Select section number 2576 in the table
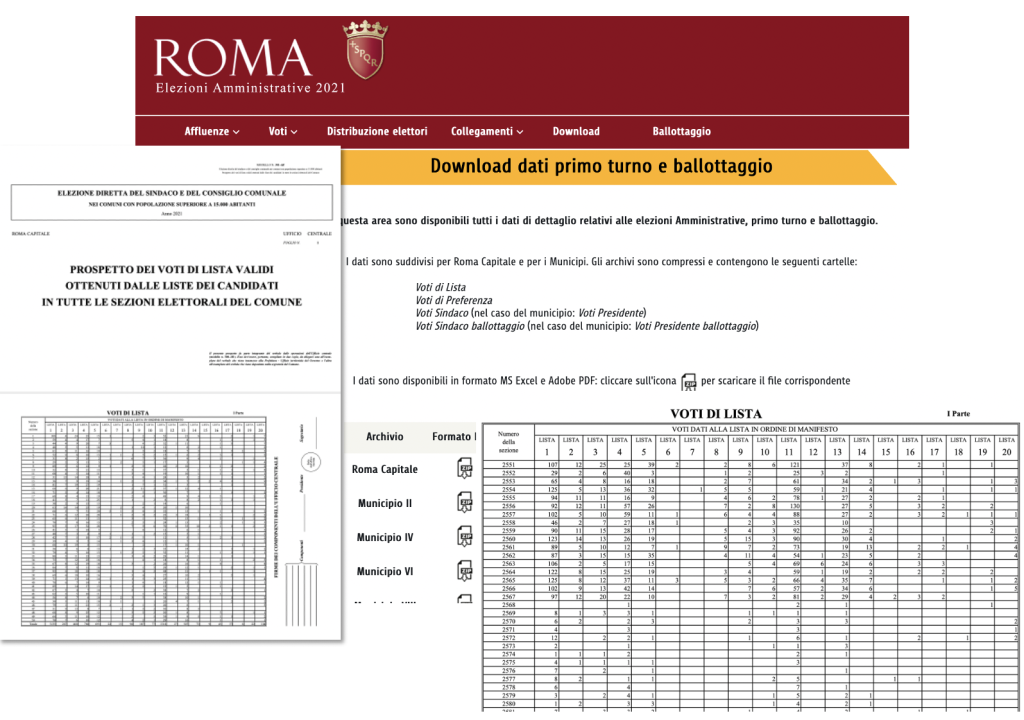1024x720 pixels. coord(508,670)
